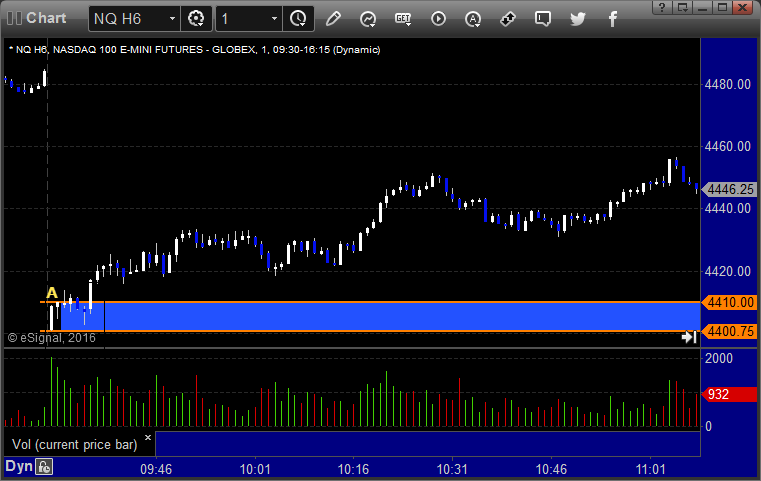
Task: Share chart via Facebook icon
Action: (x=612, y=19)
